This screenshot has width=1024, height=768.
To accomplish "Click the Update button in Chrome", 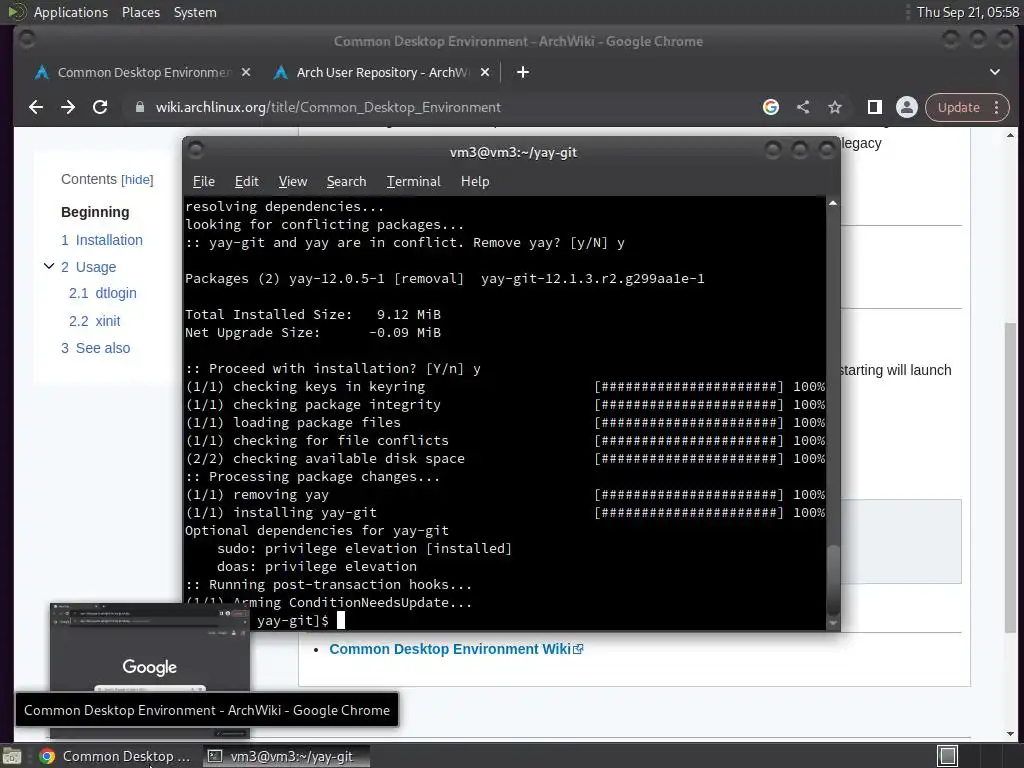I will 959,107.
